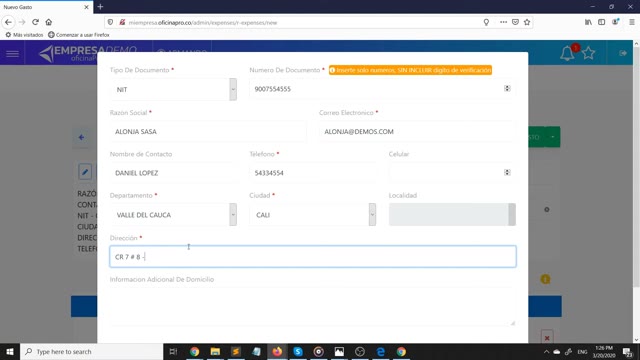
Task: Click the favorites star in app header
Action: (x=589, y=53)
